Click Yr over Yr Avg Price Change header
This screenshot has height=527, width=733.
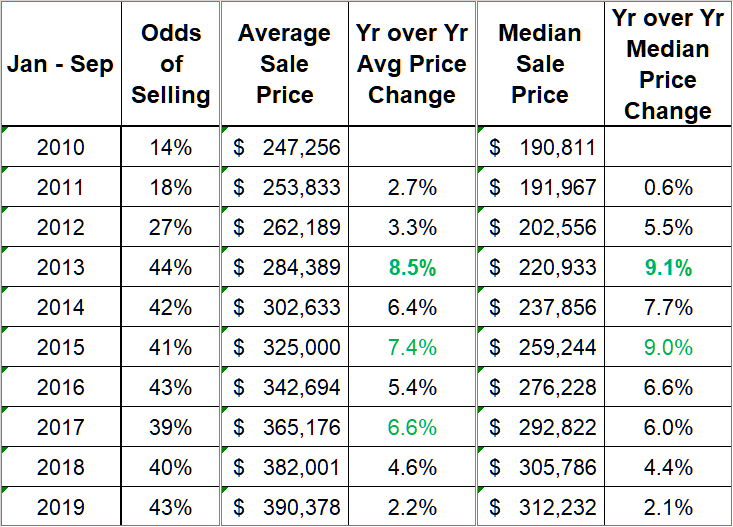pos(411,65)
